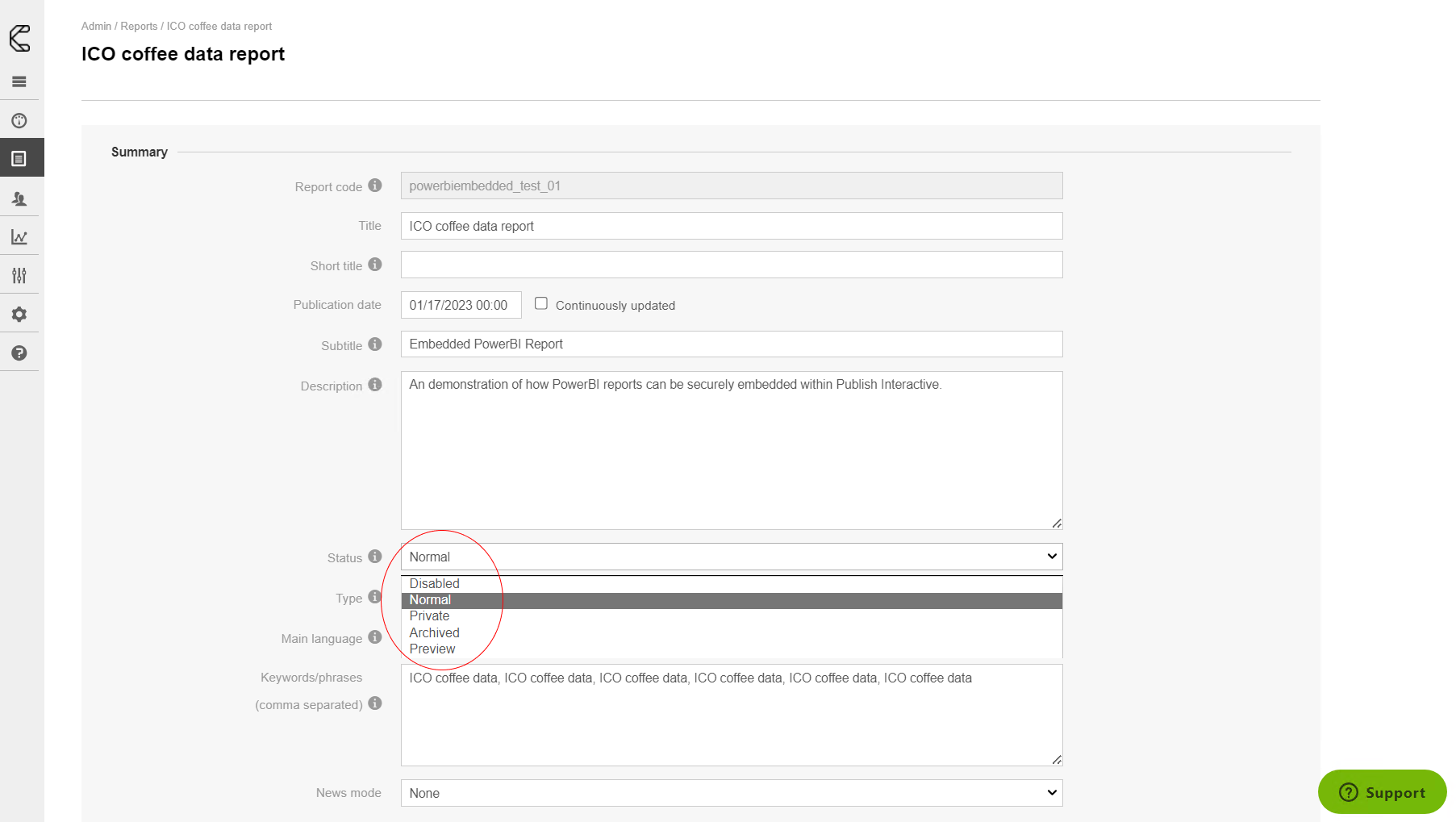Choose Archived in the status options
The width and height of the screenshot is (1456, 822).
(x=434, y=632)
